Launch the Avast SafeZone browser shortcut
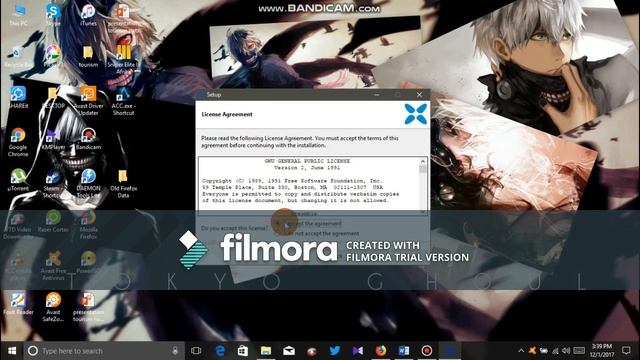The width and height of the screenshot is (640, 360). 53,307
